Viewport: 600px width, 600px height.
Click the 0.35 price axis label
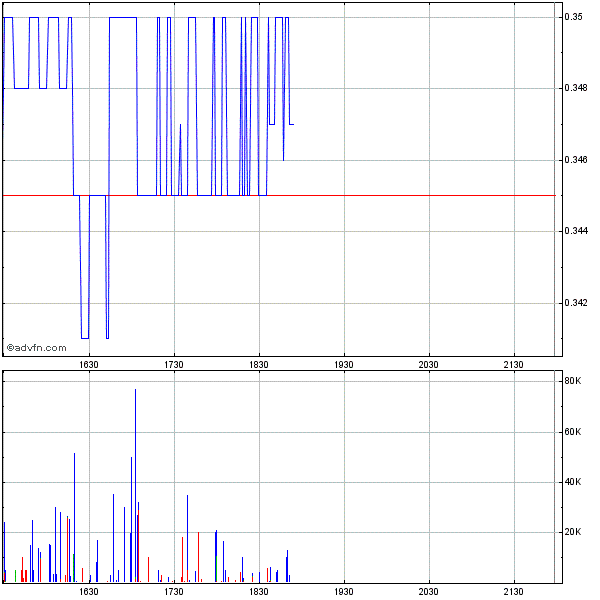coord(573,17)
